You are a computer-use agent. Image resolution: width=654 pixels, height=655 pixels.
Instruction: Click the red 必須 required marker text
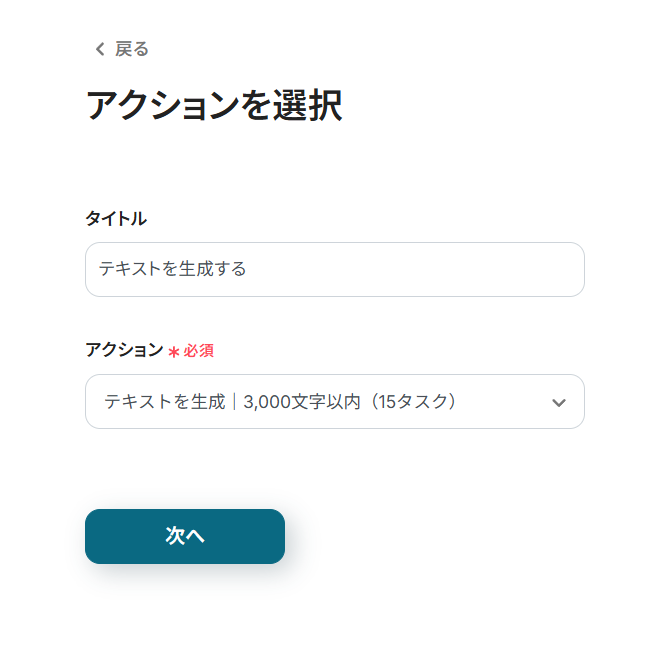pos(198,351)
